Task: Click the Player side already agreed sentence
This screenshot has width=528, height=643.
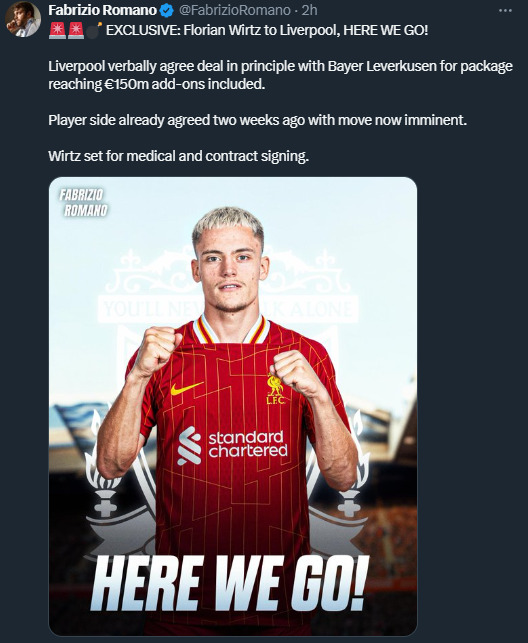Action: tap(257, 120)
